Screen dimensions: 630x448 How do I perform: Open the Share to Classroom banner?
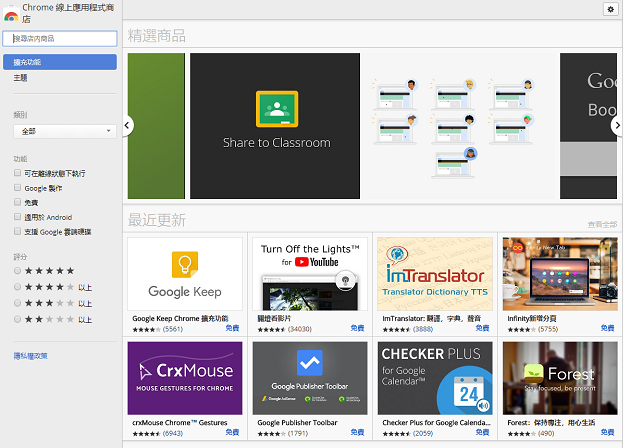coord(275,125)
